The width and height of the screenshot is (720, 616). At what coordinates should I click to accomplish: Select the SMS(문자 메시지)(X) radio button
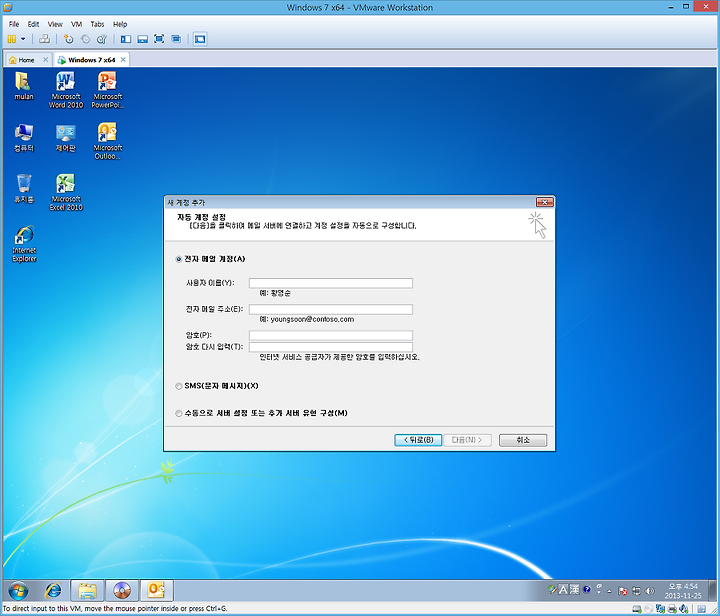coord(179,386)
